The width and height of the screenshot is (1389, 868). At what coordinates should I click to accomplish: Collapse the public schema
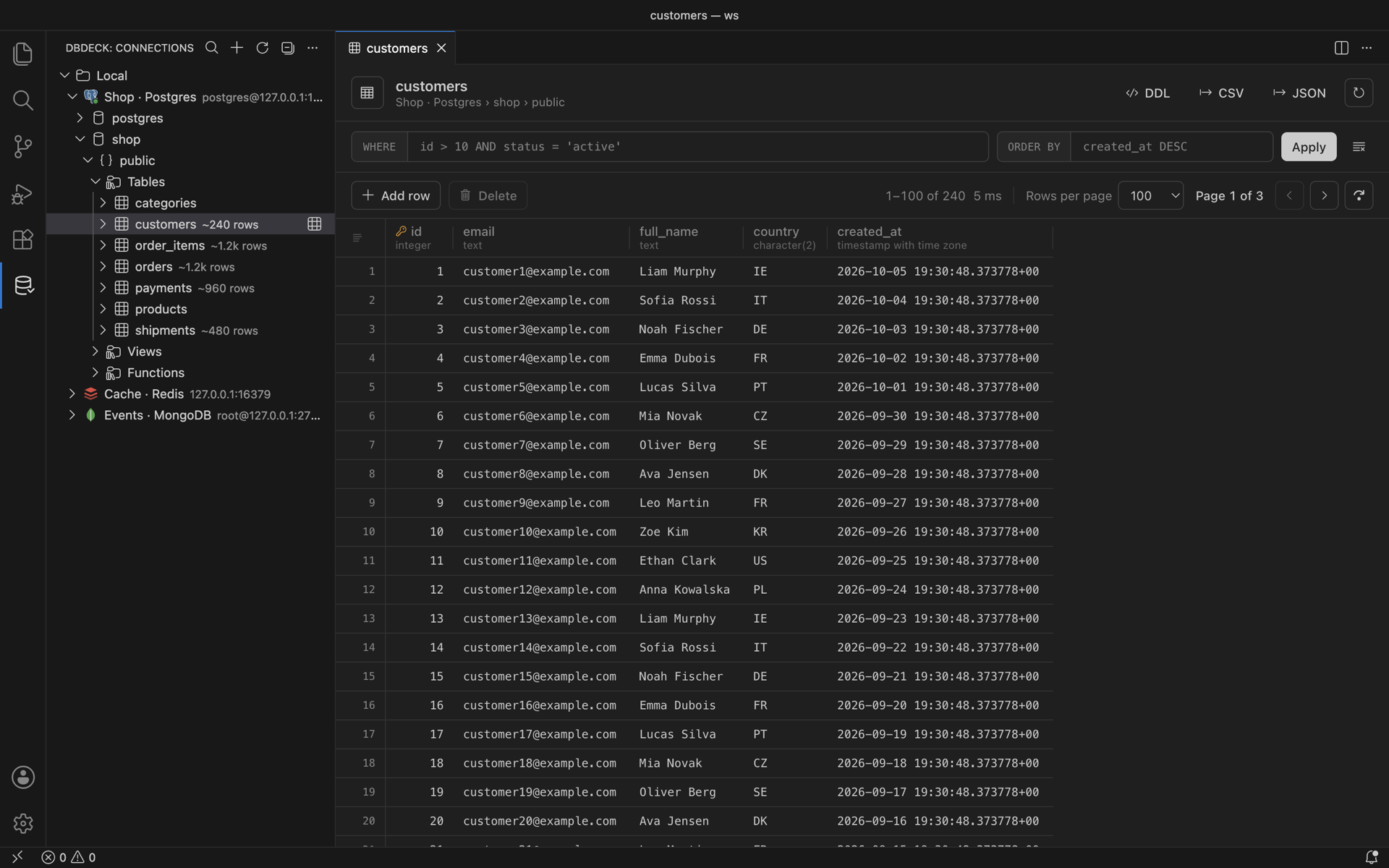88,160
